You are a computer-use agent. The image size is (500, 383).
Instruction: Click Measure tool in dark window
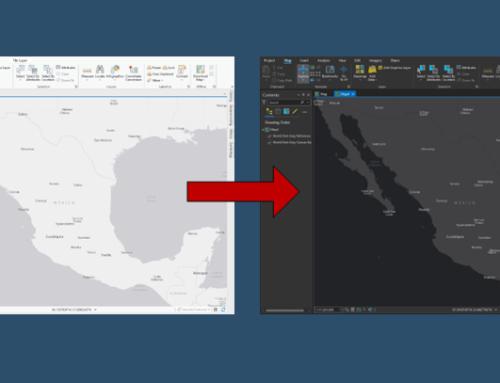pyautogui.click(x=488, y=72)
